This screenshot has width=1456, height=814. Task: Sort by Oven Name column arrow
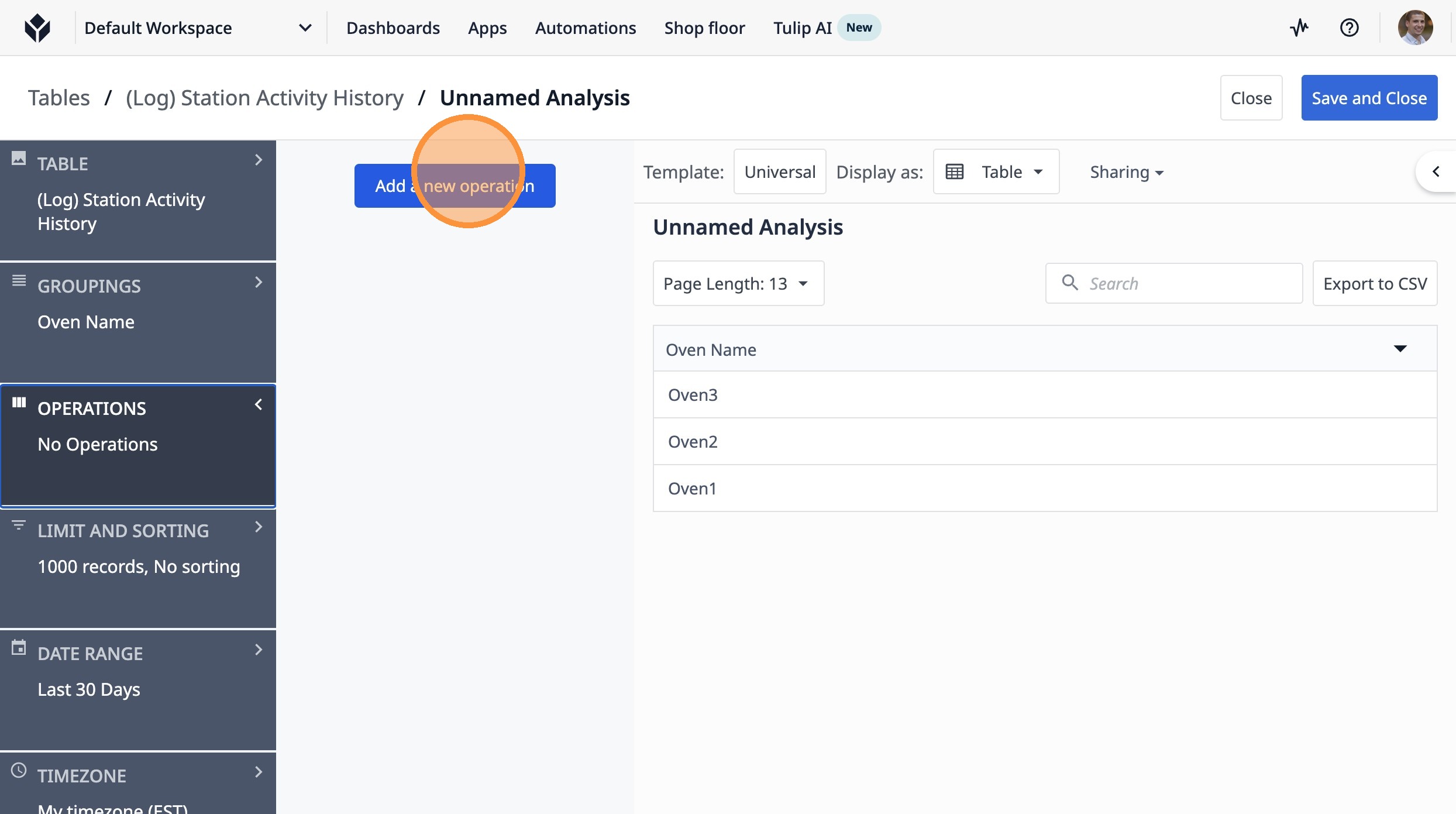pos(1400,349)
